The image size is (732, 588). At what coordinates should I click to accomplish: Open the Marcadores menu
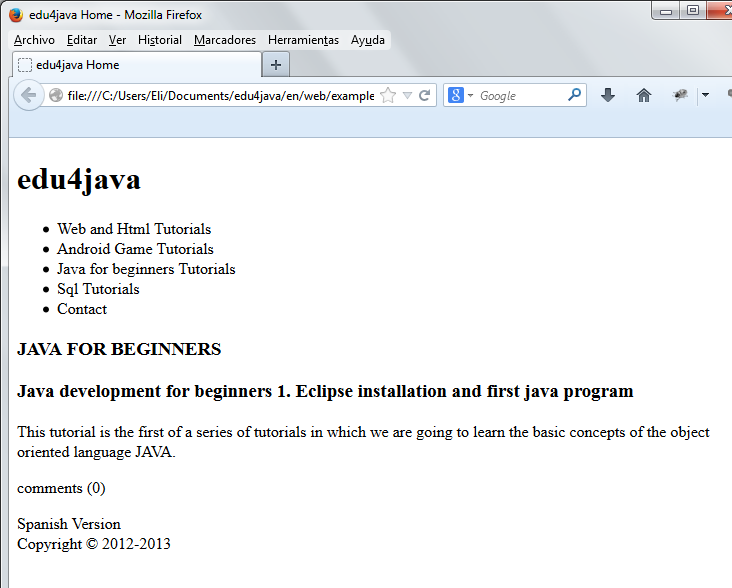coord(225,40)
